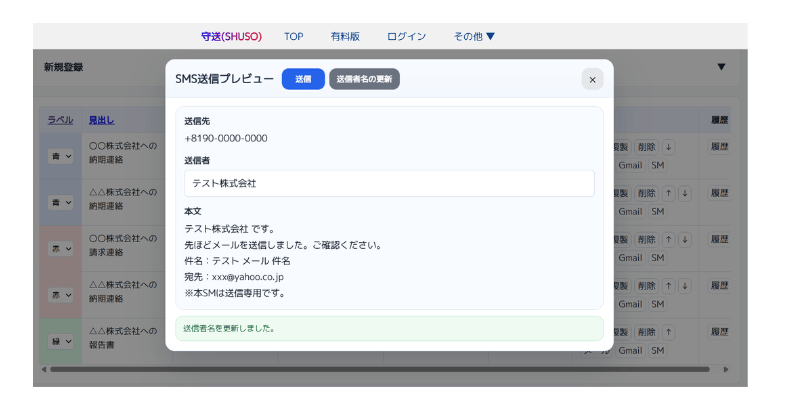
Task: Open the ログイン page
Action: (x=406, y=36)
